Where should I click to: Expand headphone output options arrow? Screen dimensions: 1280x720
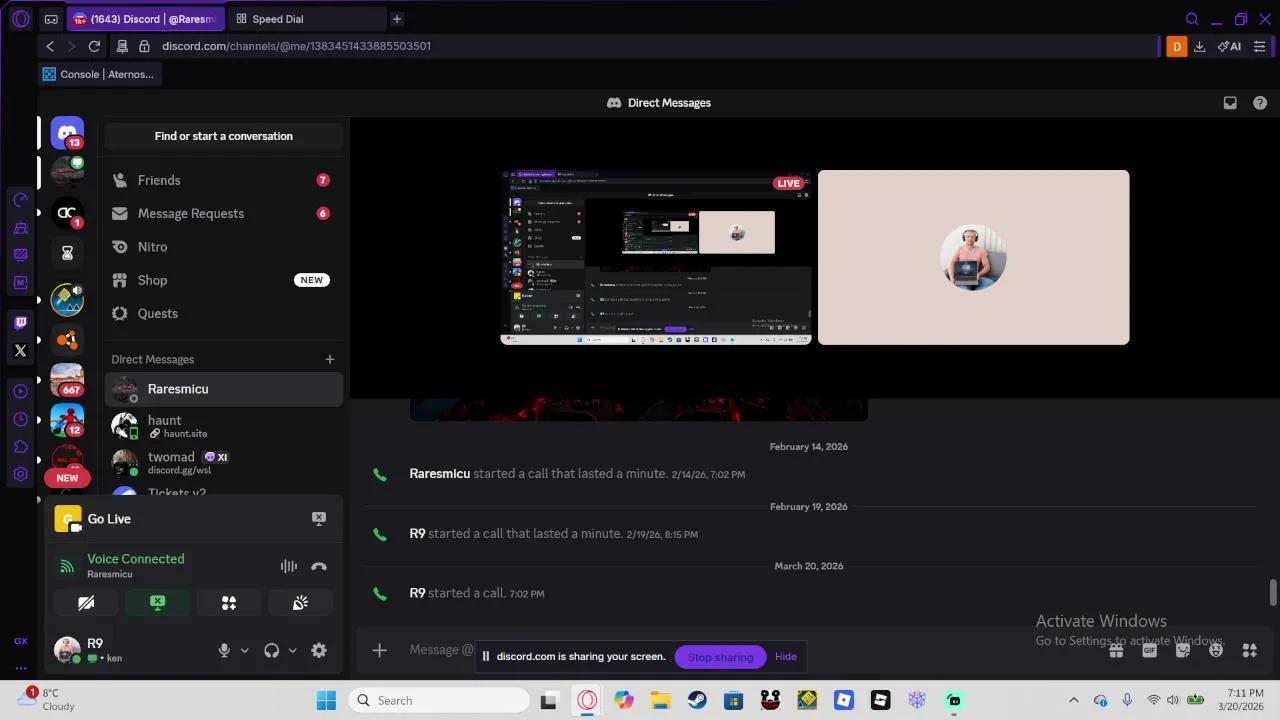coord(292,650)
